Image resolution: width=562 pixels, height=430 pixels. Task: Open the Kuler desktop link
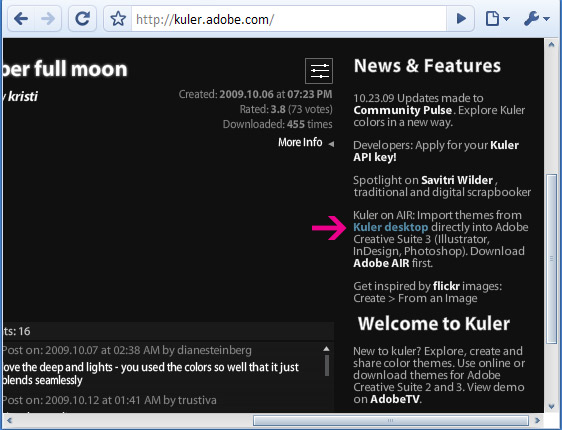tap(391, 227)
